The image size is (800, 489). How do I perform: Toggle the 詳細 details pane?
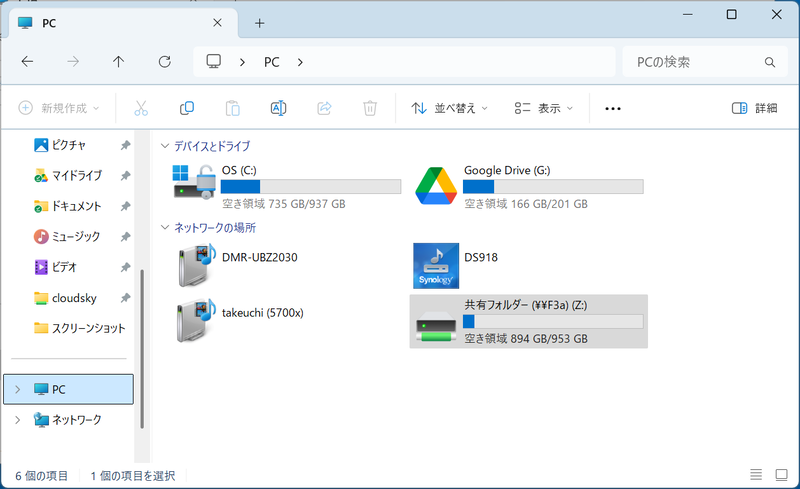pyautogui.click(x=755, y=108)
